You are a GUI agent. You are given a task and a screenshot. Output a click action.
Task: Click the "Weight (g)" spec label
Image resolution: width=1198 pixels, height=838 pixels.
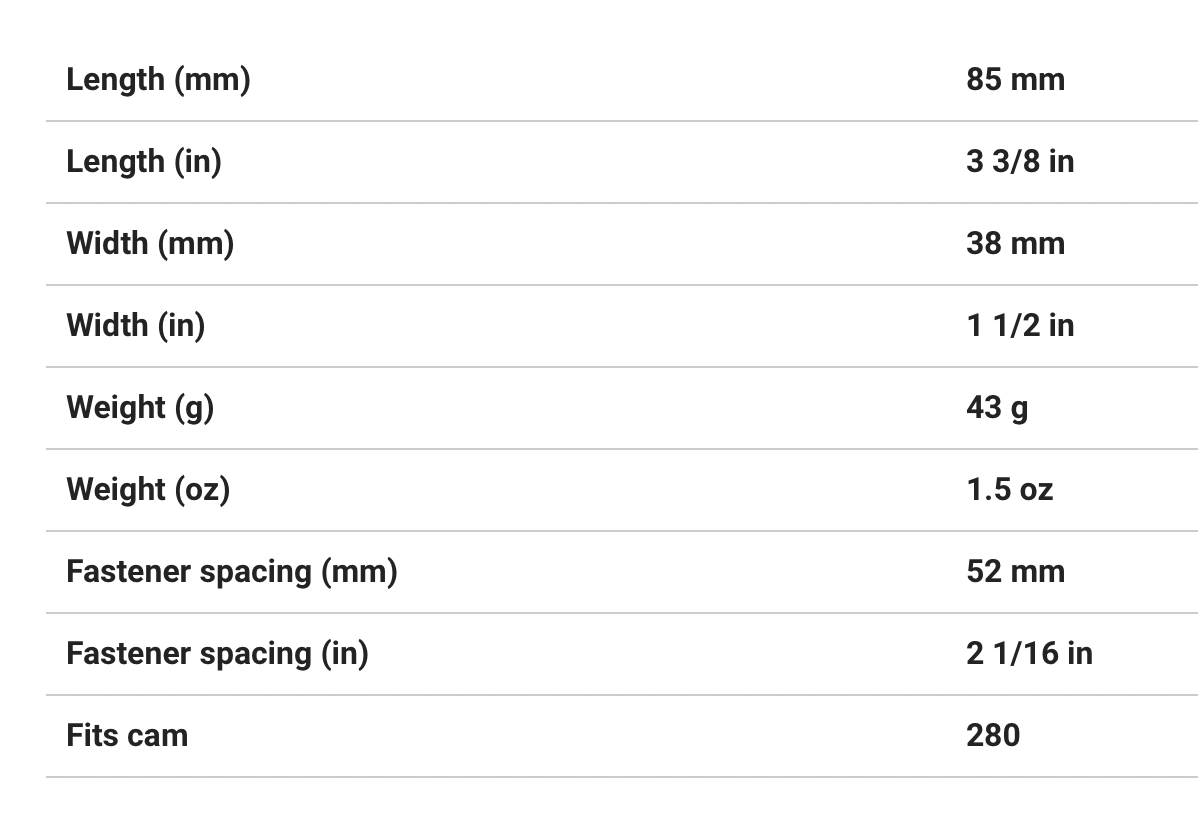pos(140,407)
